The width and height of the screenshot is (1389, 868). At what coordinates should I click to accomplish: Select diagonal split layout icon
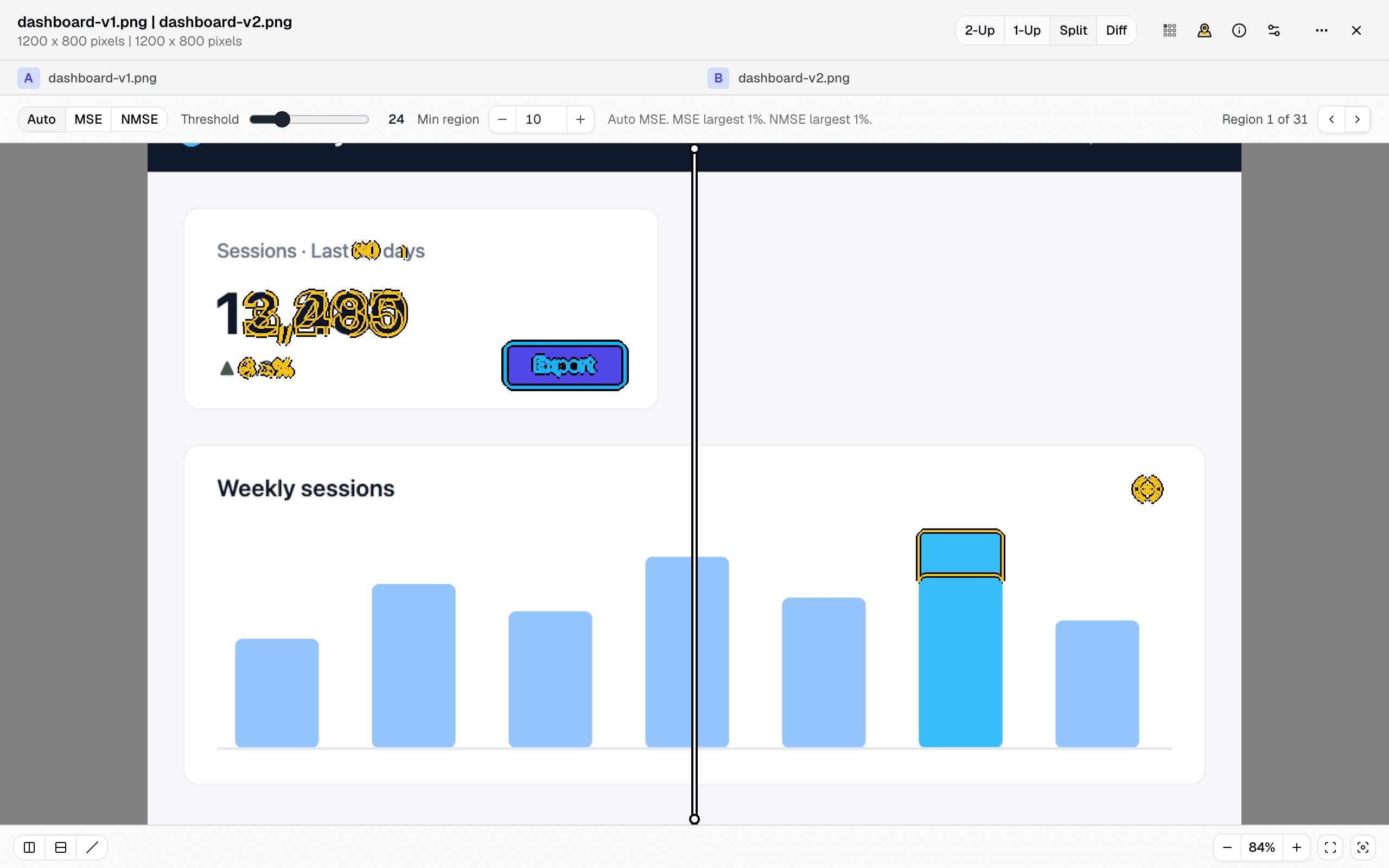(92, 847)
